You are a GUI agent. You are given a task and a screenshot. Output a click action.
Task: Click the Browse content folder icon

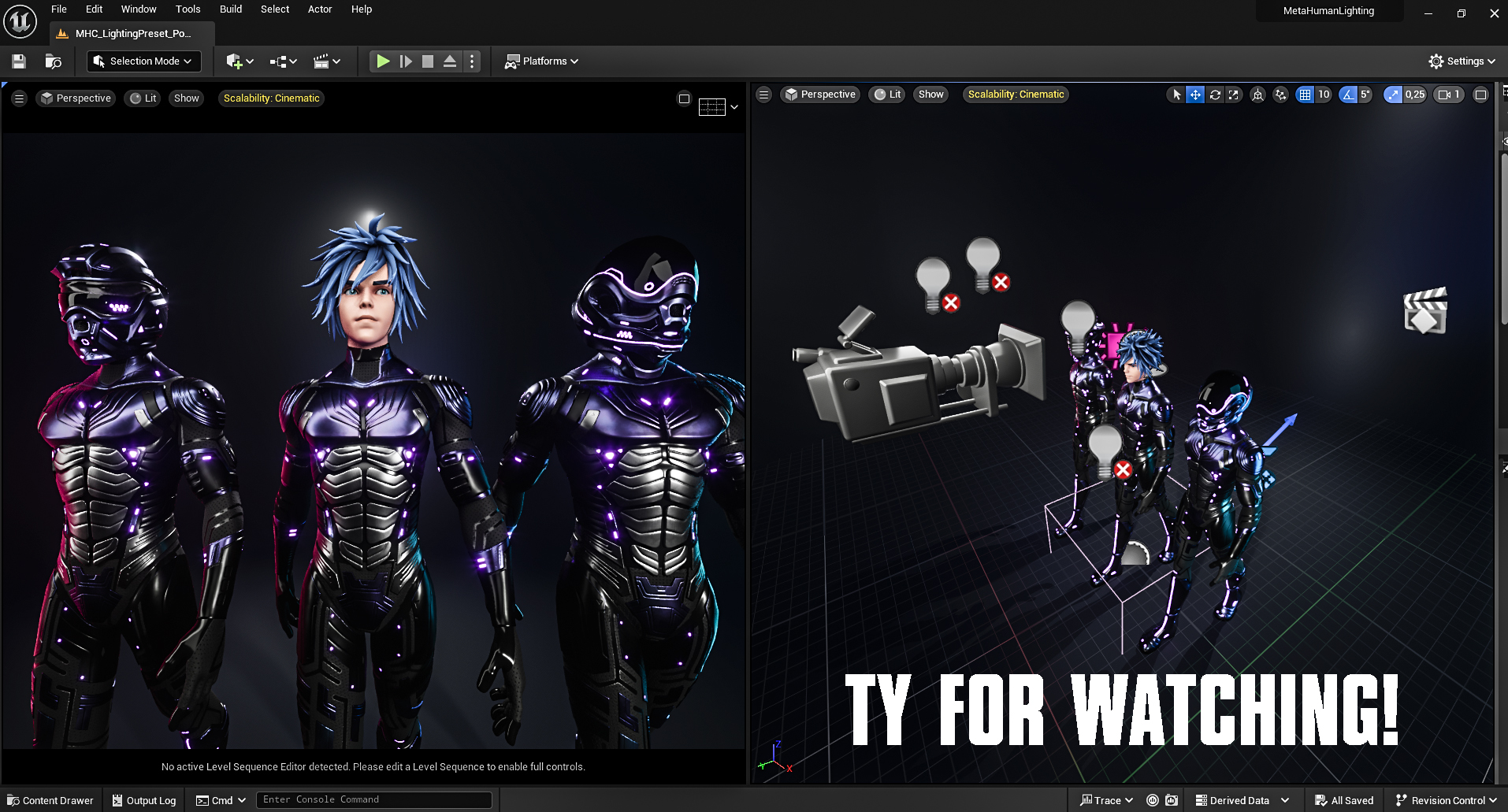click(54, 61)
